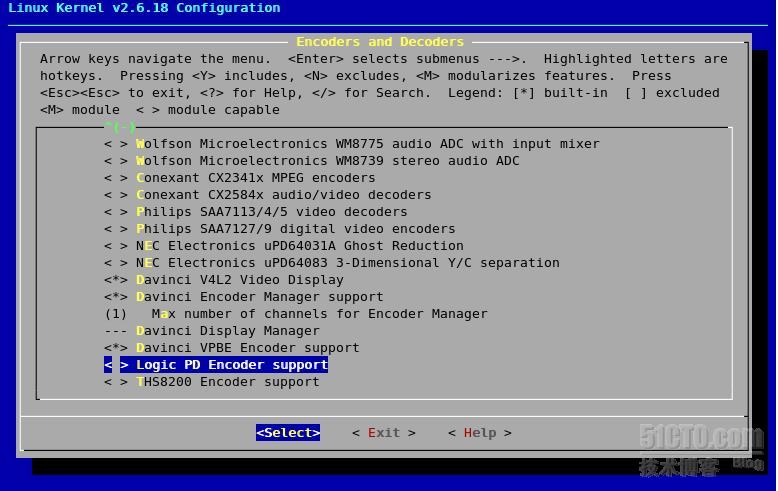Image resolution: width=778 pixels, height=491 pixels.
Task: Edit Max number of channels value (1)
Action: click(116, 313)
